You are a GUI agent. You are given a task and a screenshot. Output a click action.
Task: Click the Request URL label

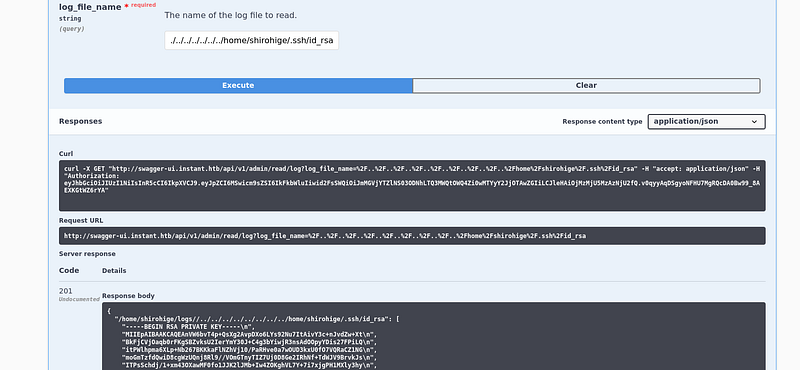[x=81, y=220]
